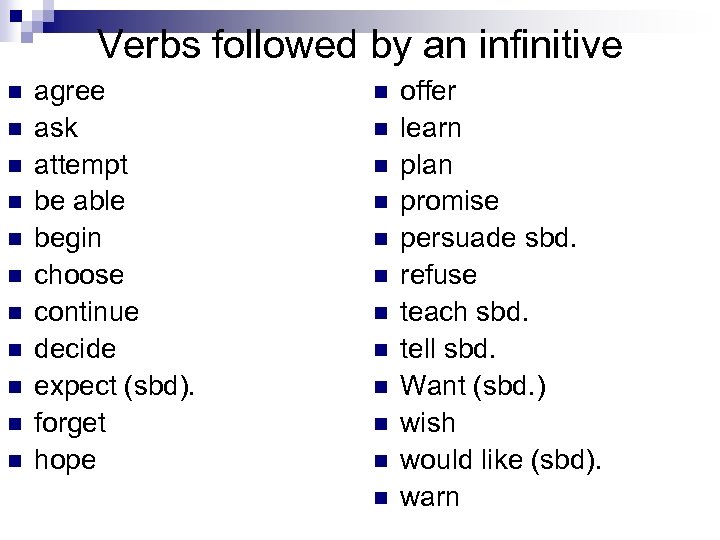Click the bullet marker next to 'offer'
Screen dimensions: 720x540
378,94
